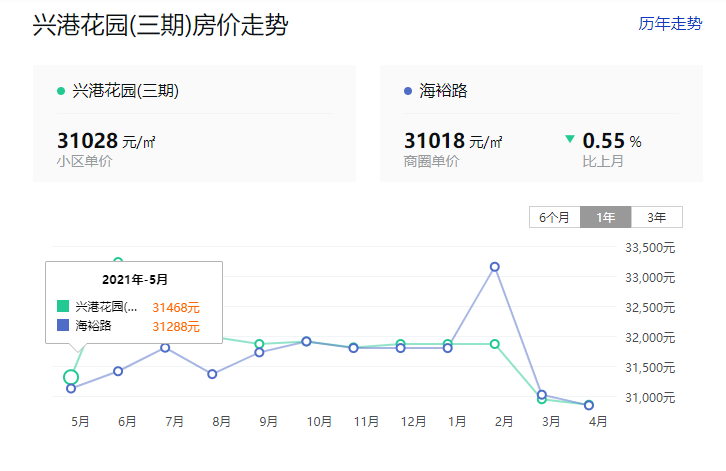This screenshot has height=471, width=726.
Task: Open the 历年走势 link
Action: pyautogui.click(x=670, y=23)
